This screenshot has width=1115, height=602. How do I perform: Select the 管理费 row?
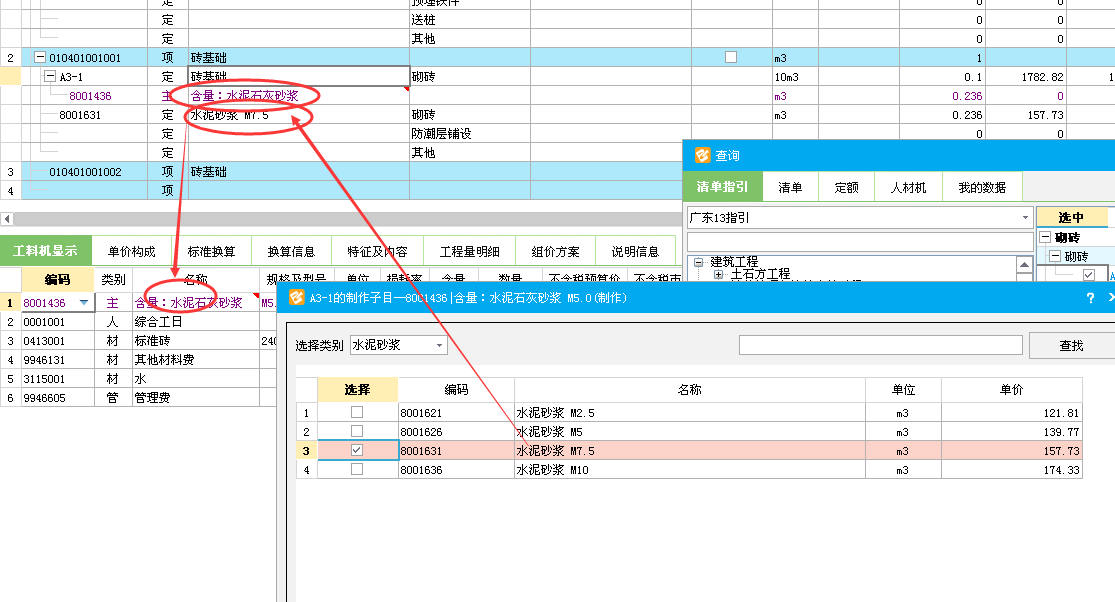tap(152, 398)
